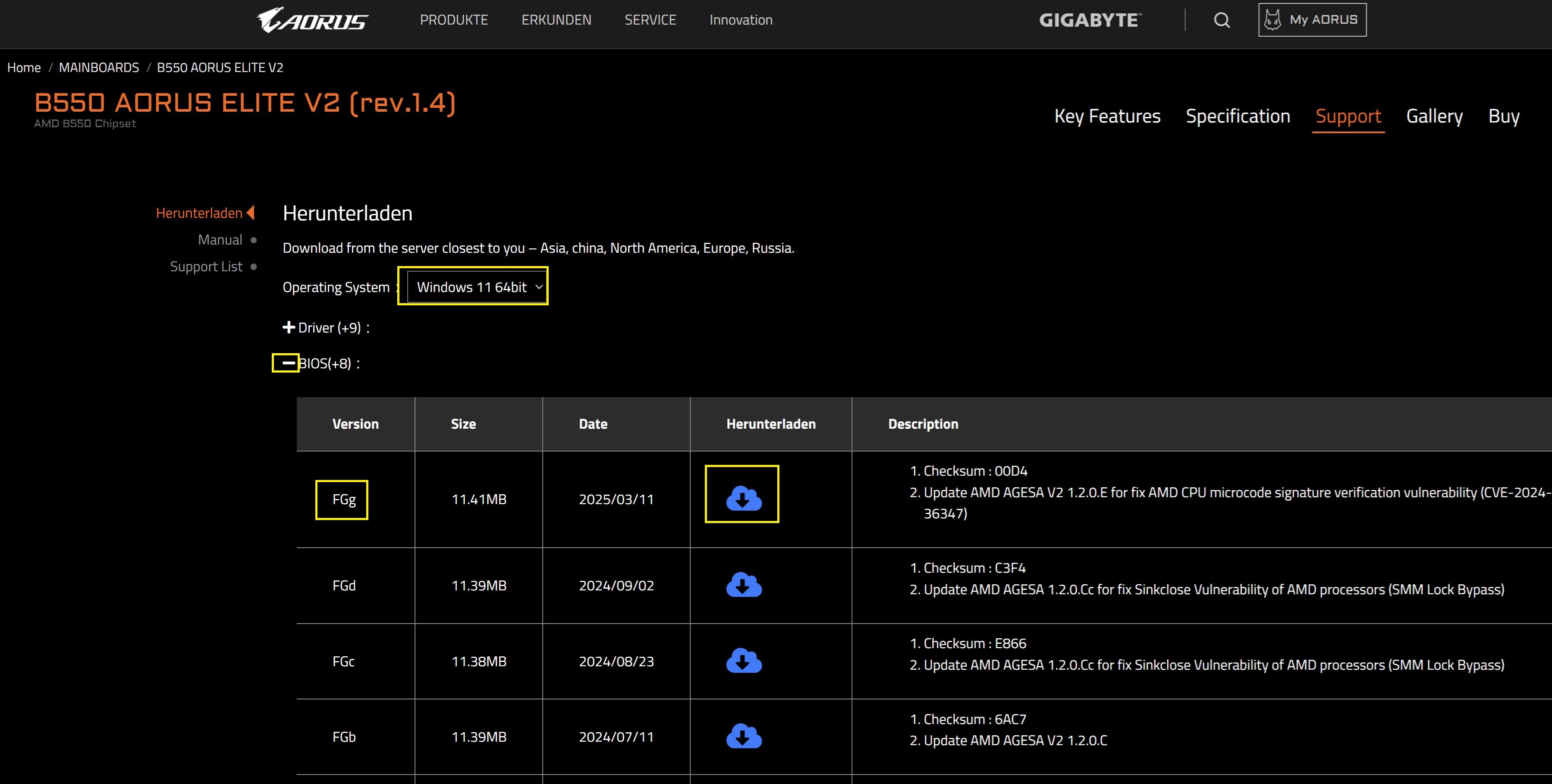Download BIOS version FGd
The height and width of the screenshot is (784, 1552).
tap(744, 585)
